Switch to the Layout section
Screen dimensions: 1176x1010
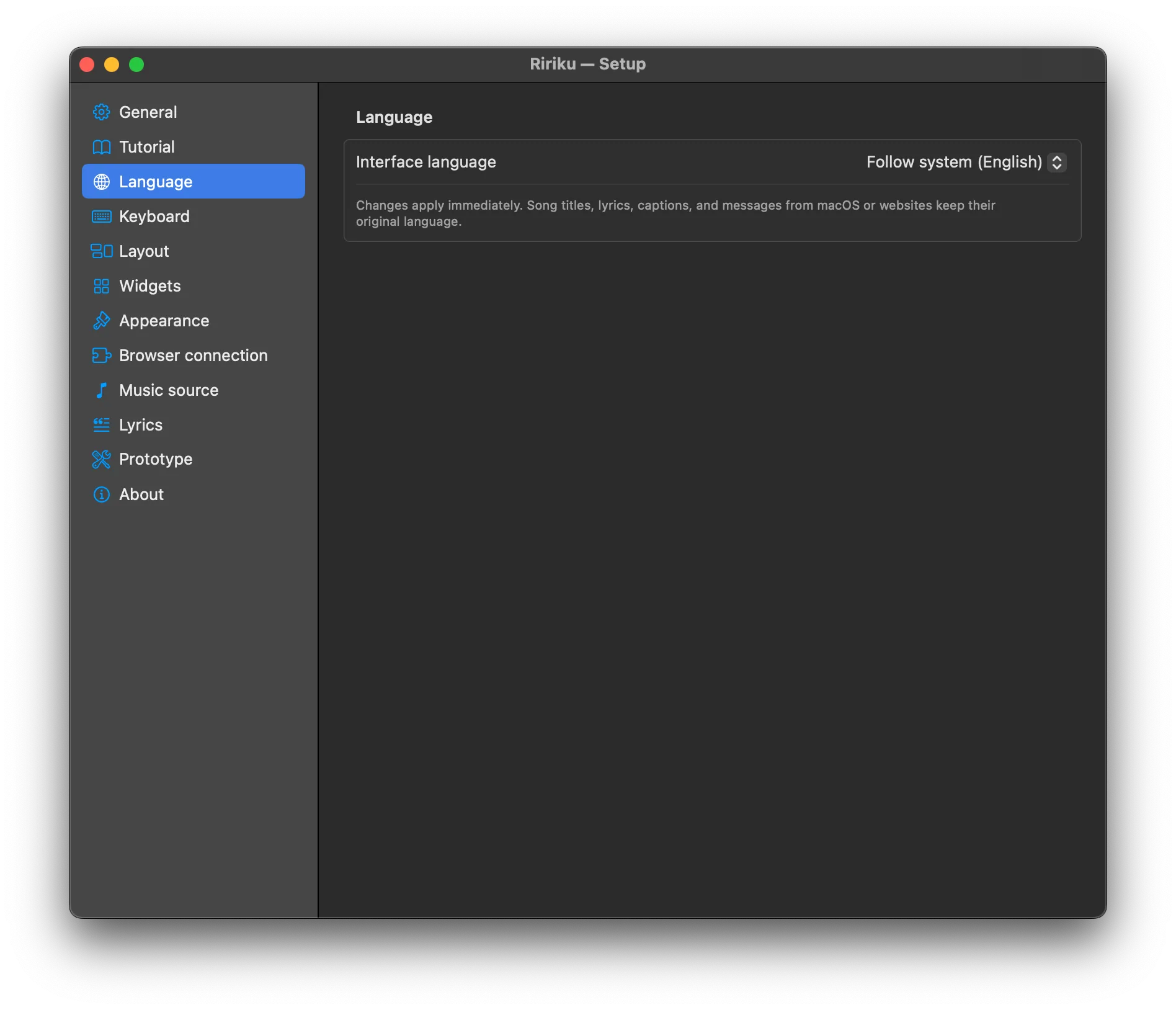[x=194, y=251]
